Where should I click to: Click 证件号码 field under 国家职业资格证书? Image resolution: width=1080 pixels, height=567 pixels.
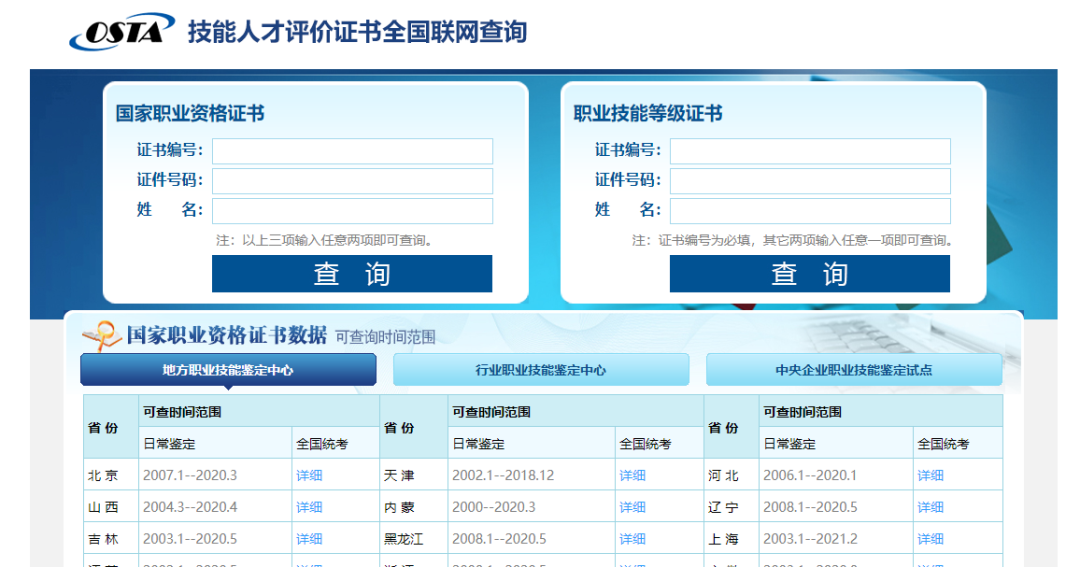[x=352, y=181]
